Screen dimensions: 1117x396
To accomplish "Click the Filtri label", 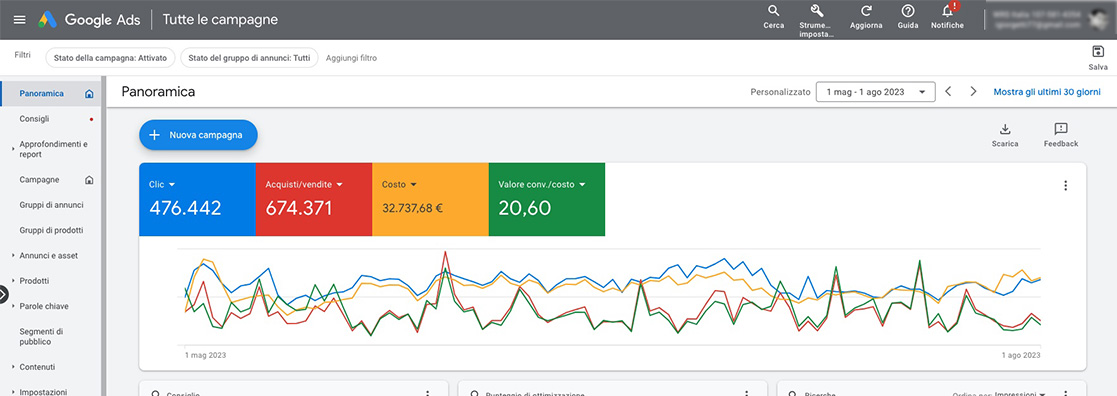I will tap(22, 55).
